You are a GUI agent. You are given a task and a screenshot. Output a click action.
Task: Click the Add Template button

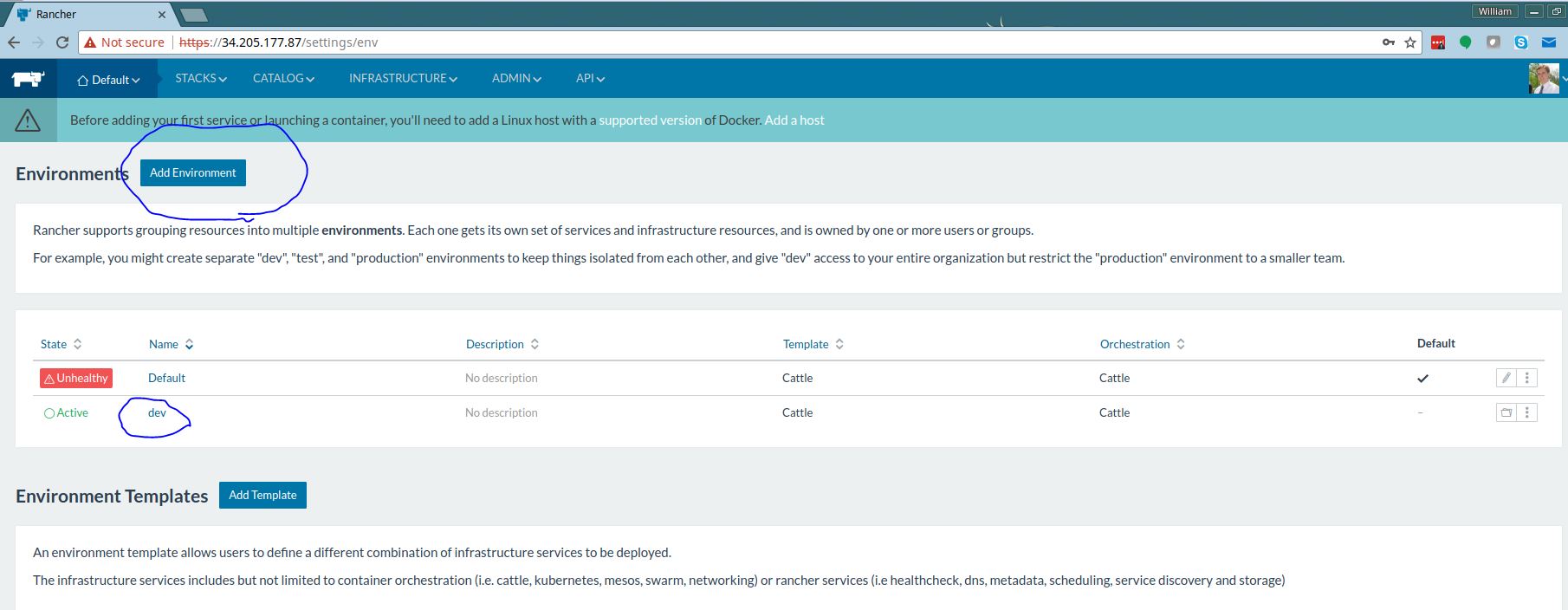pyautogui.click(x=262, y=495)
